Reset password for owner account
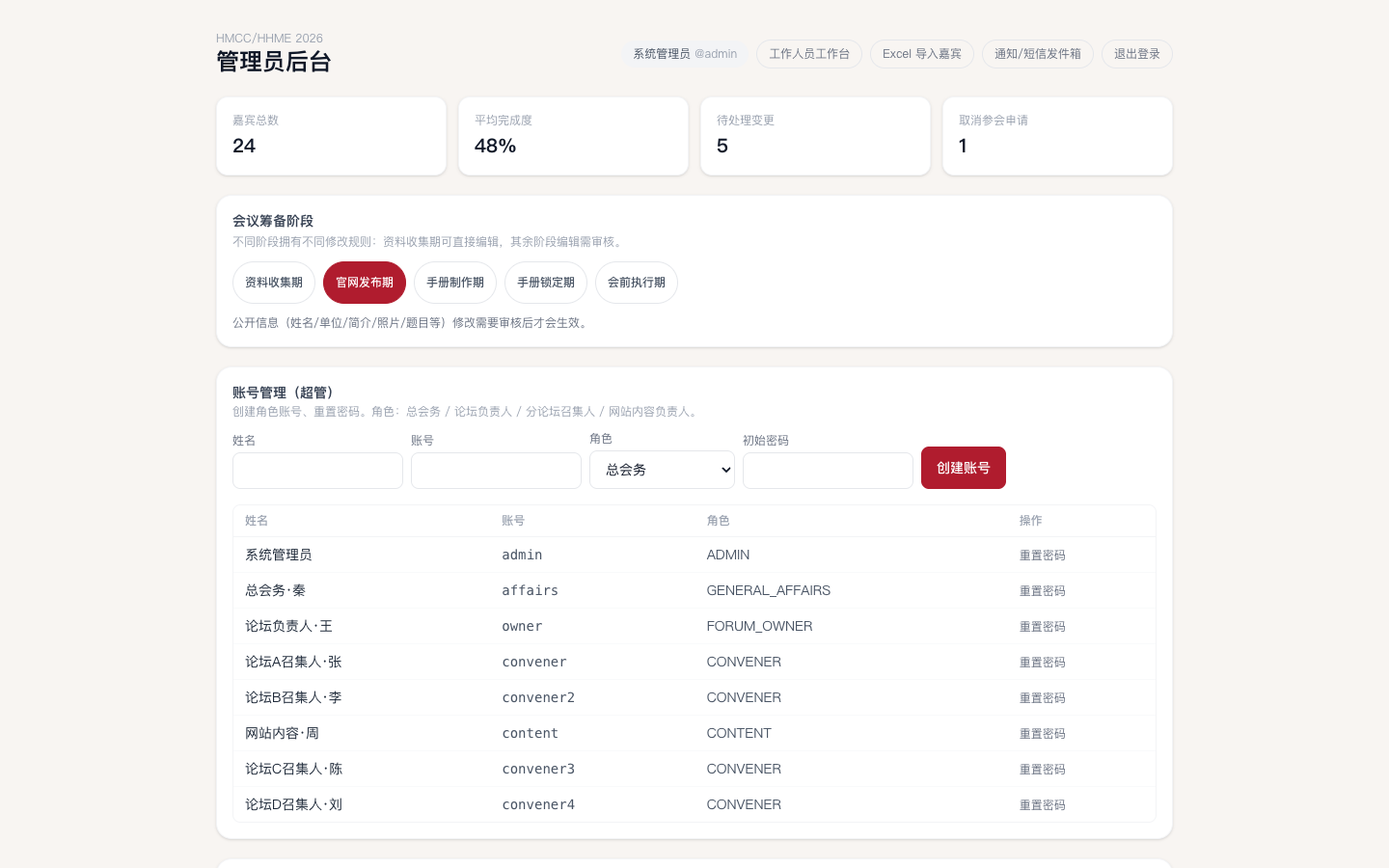This screenshot has height=868, width=1389. click(1042, 627)
